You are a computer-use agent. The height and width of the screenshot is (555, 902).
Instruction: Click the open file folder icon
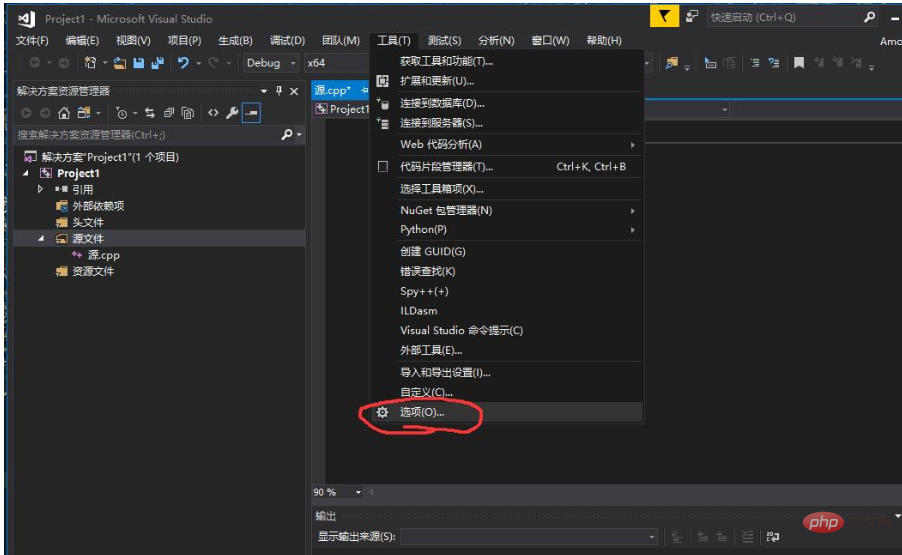[120, 63]
